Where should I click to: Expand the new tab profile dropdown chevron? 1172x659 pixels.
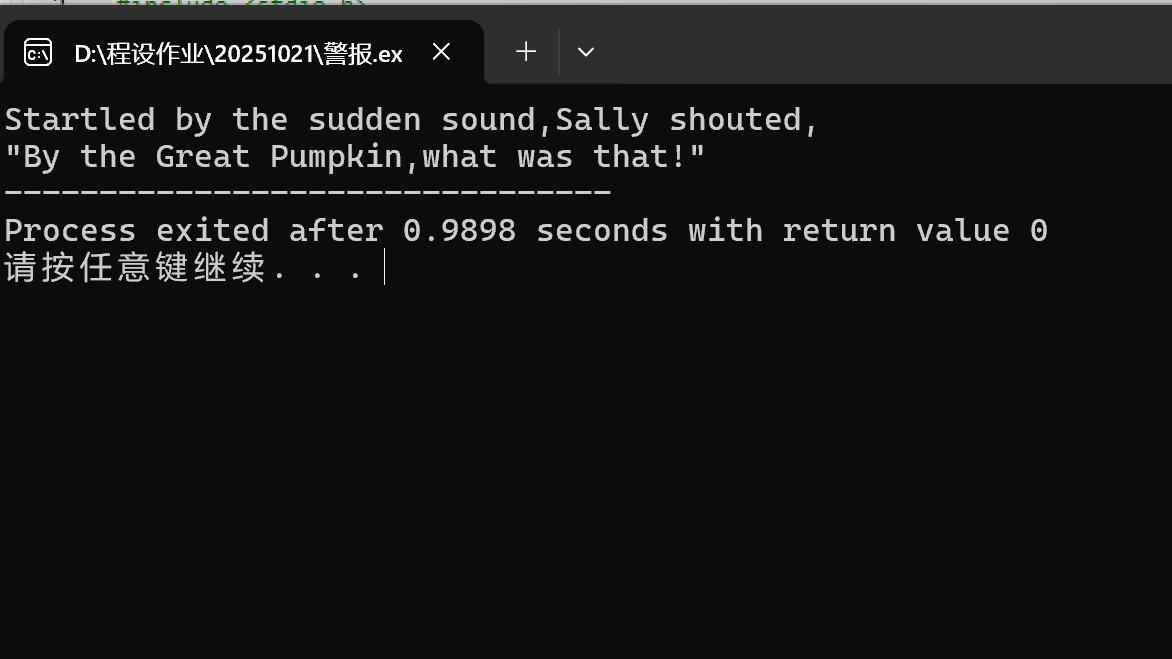pos(585,52)
